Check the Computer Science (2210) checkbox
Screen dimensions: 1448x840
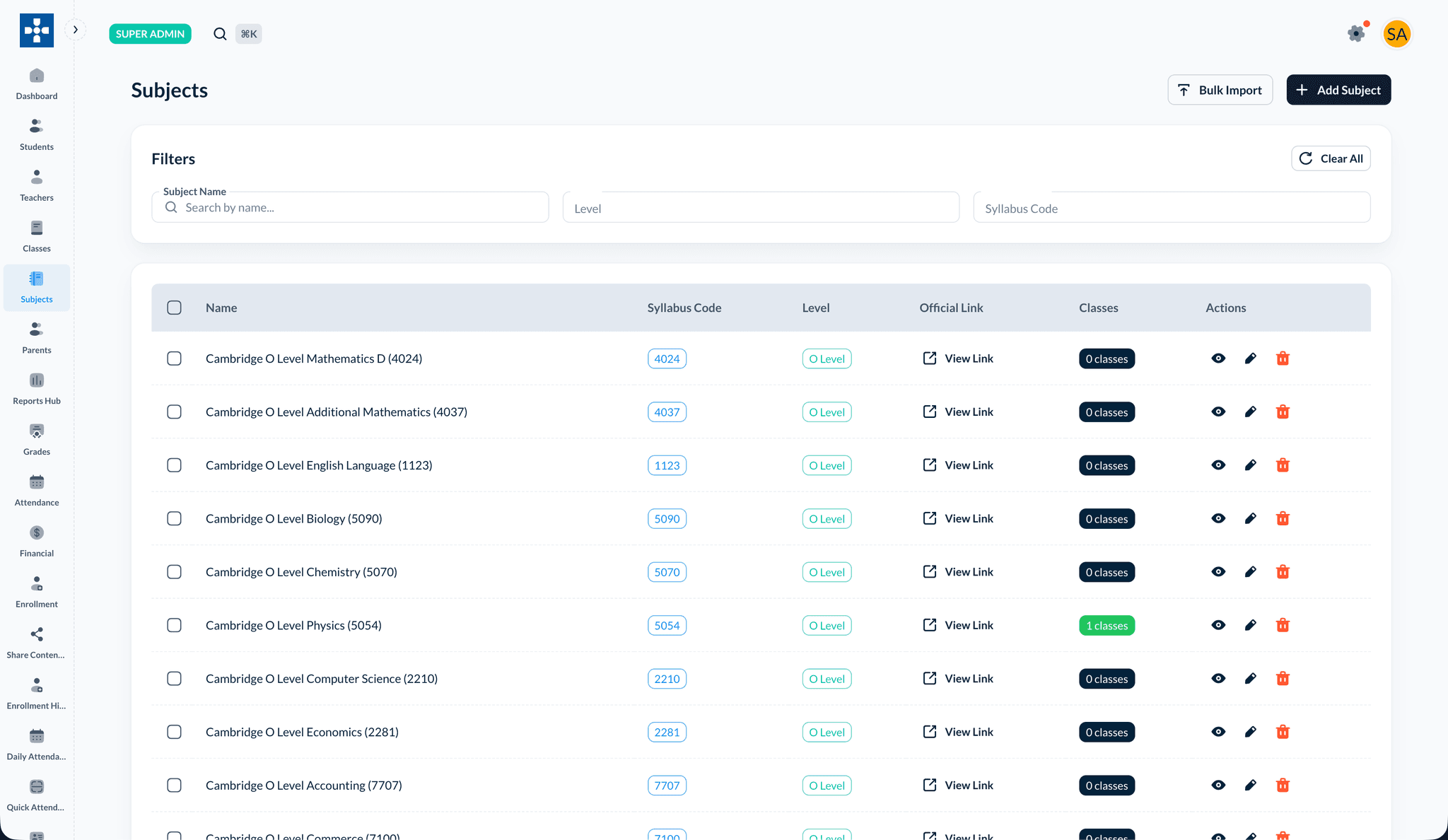point(174,679)
